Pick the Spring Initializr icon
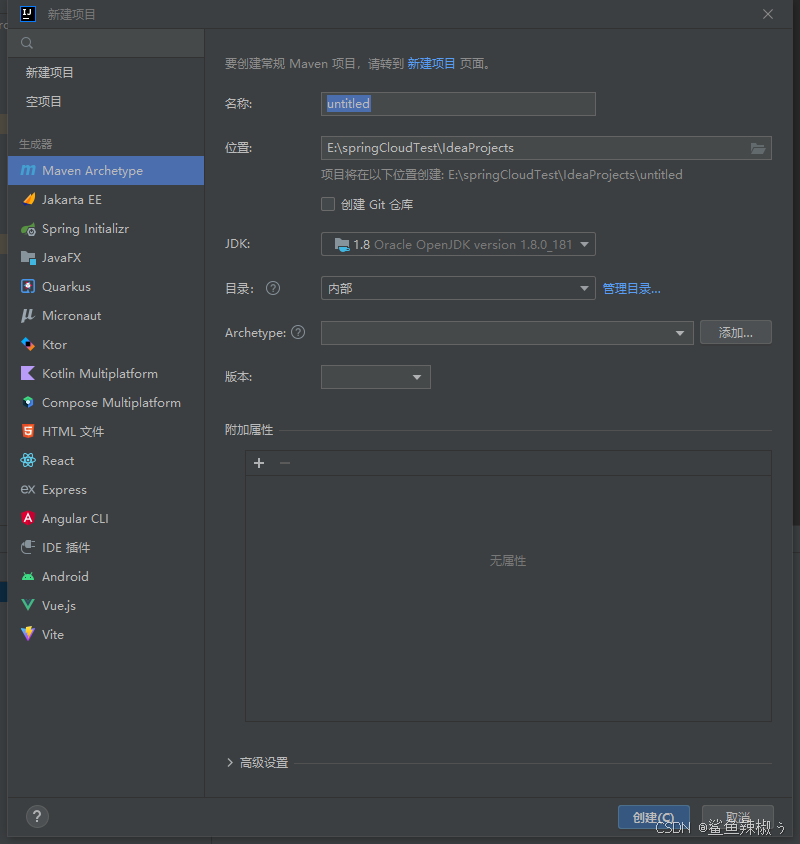800x844 pixels. pos(28,229)
